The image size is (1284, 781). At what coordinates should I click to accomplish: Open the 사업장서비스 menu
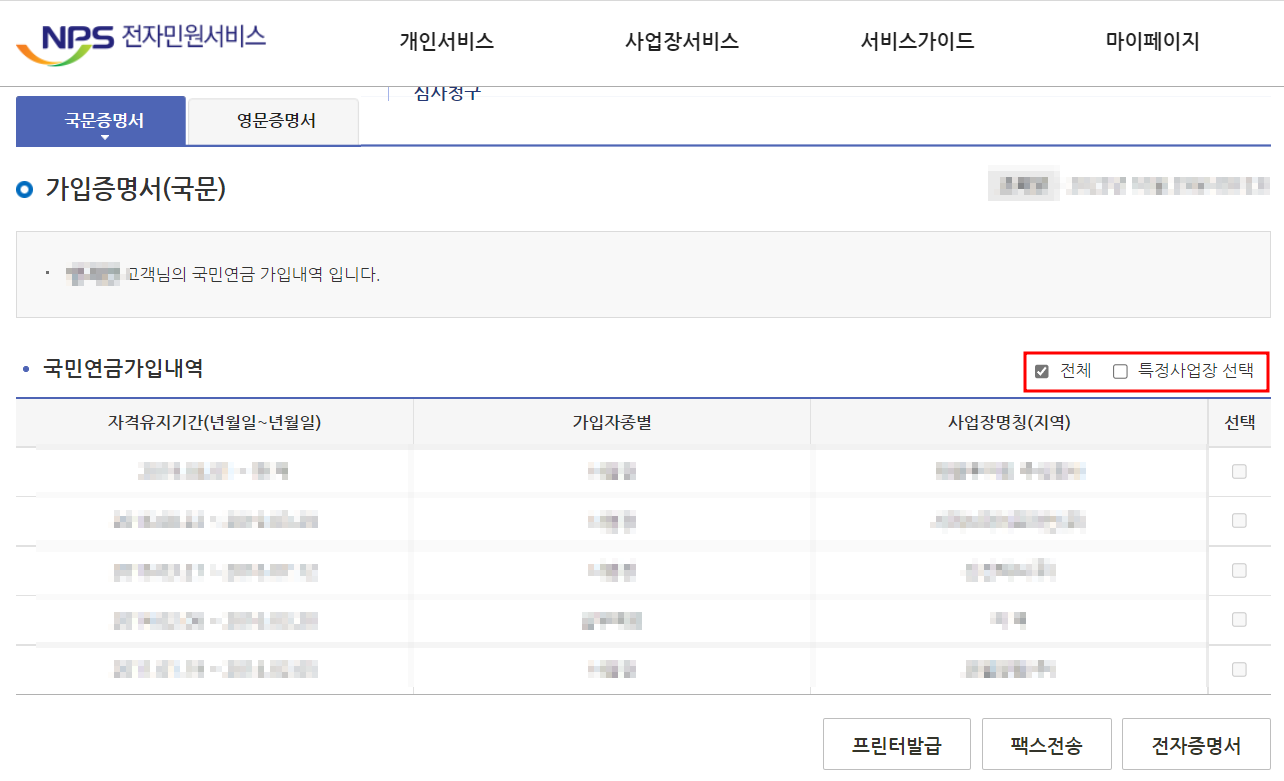(681, 42)
